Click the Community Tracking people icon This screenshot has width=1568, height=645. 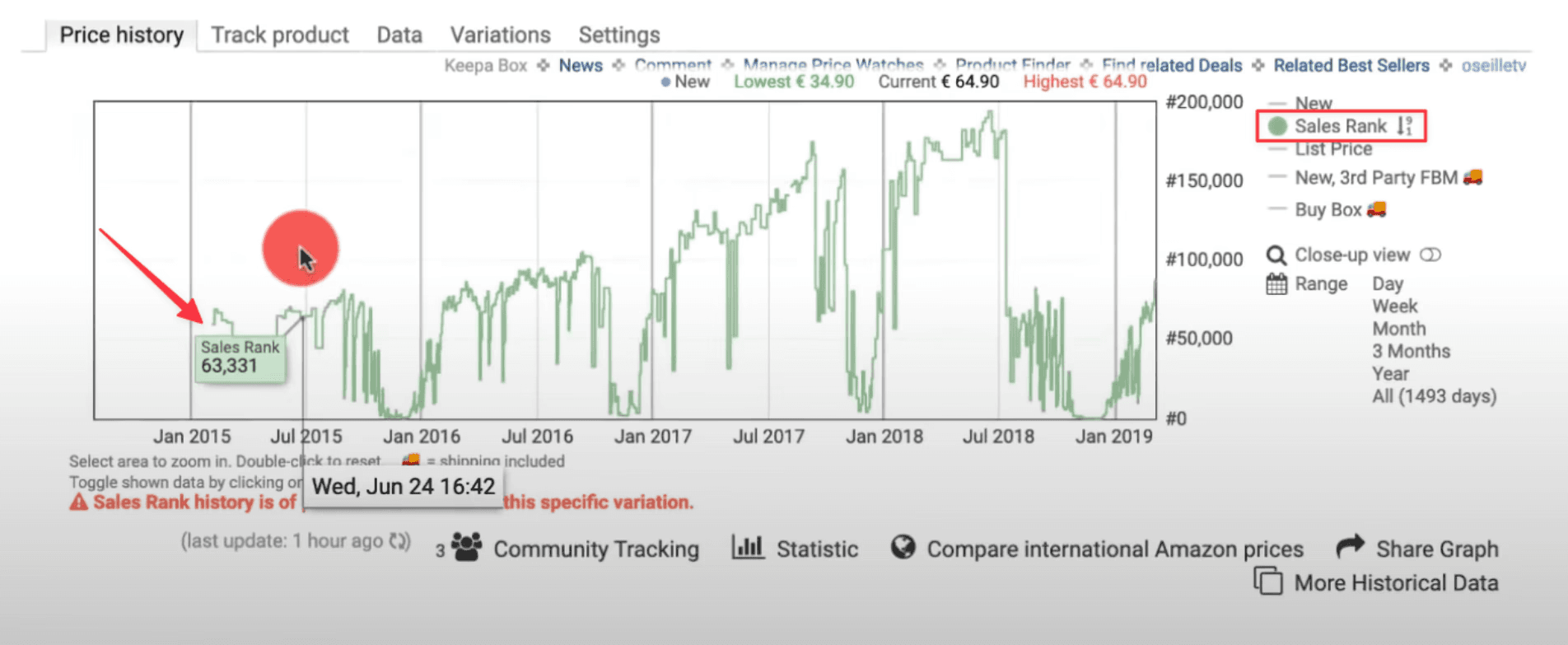tap(466, 548)
